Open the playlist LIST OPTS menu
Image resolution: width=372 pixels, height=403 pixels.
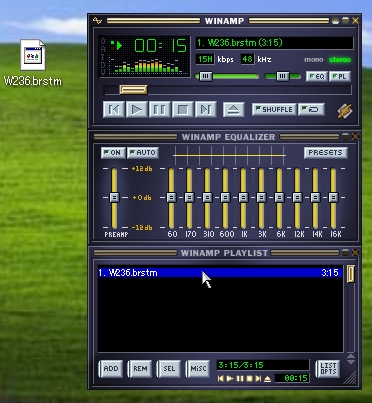pos(328,369)
